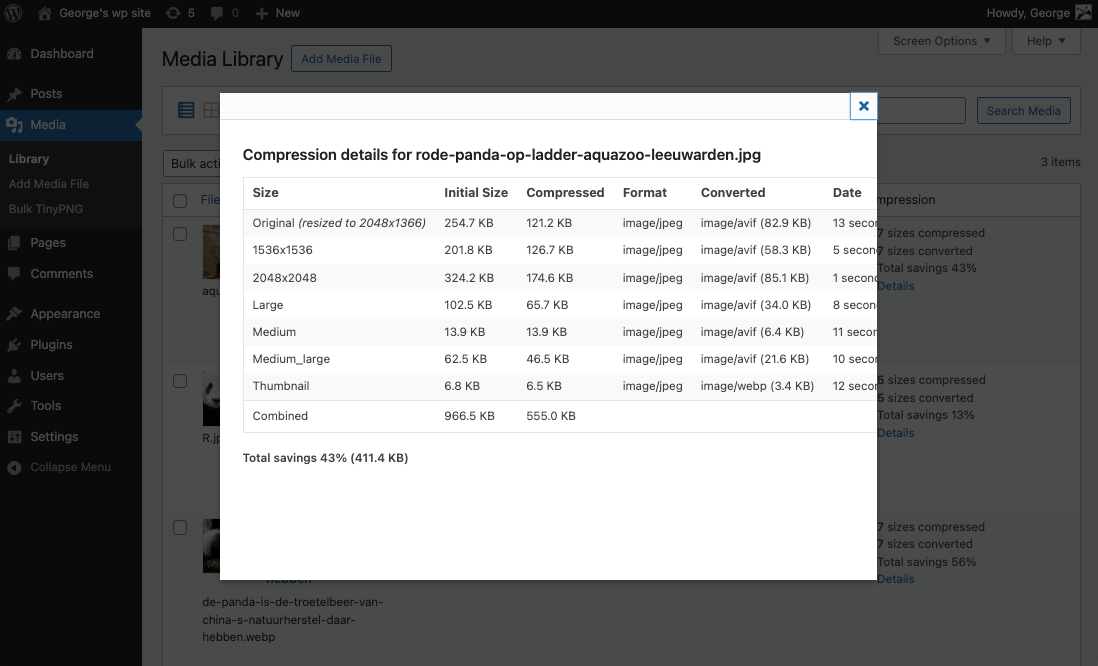Click George's wp site link

click(x=105, y=13)
